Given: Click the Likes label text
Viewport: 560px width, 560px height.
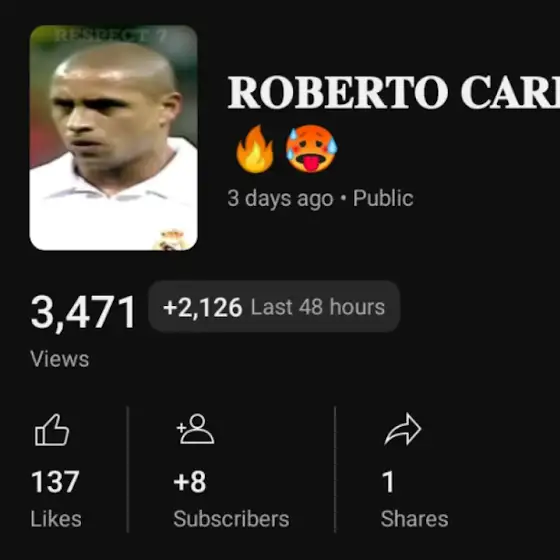Looking at the screenshot, I should [x=56, y=519].
